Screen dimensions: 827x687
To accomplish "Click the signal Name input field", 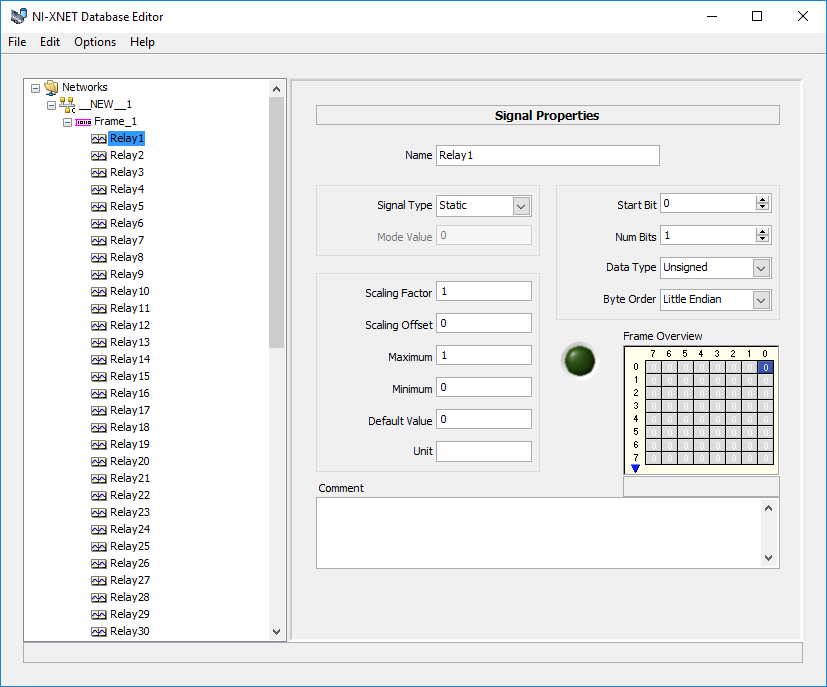I will 547,156.
